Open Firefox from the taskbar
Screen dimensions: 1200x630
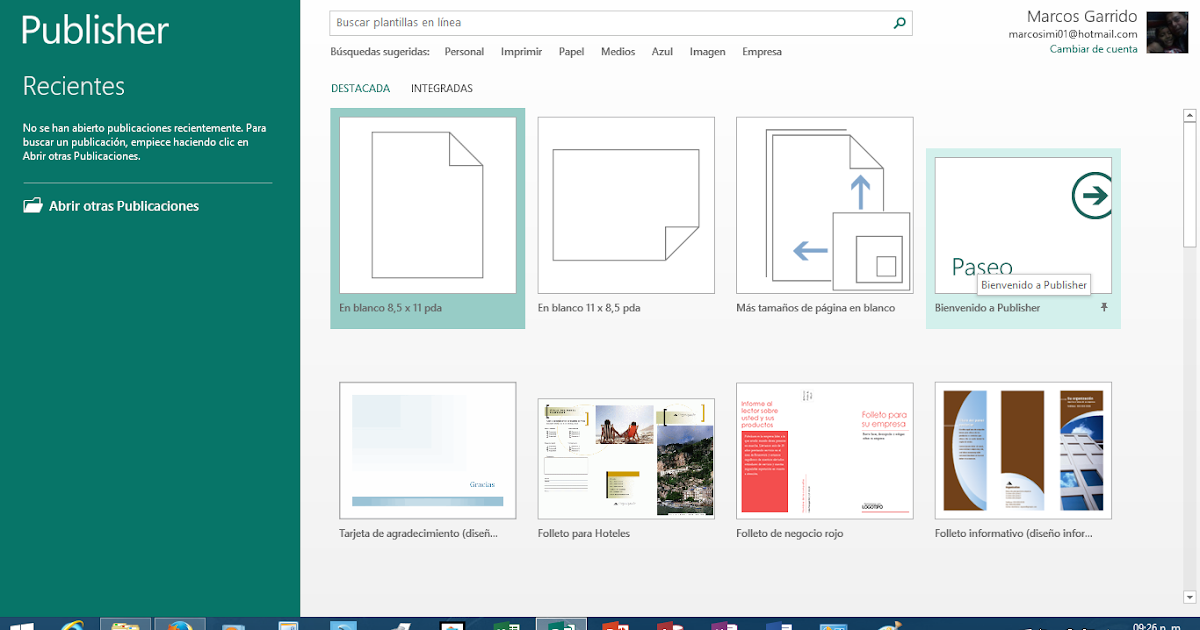click(x=180, y=625)
